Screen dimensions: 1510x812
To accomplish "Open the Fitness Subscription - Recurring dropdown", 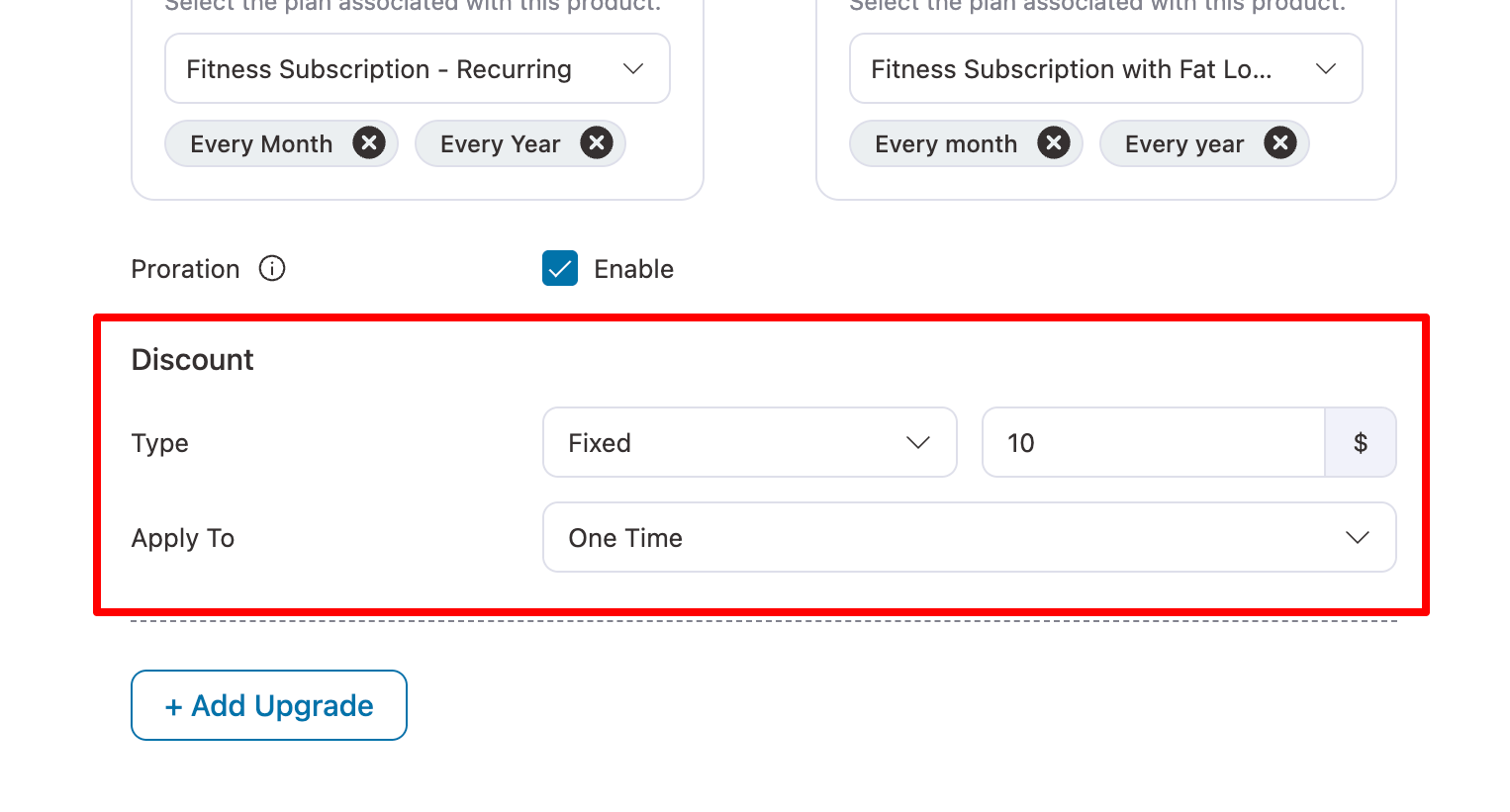I will [x=416, y=68].
